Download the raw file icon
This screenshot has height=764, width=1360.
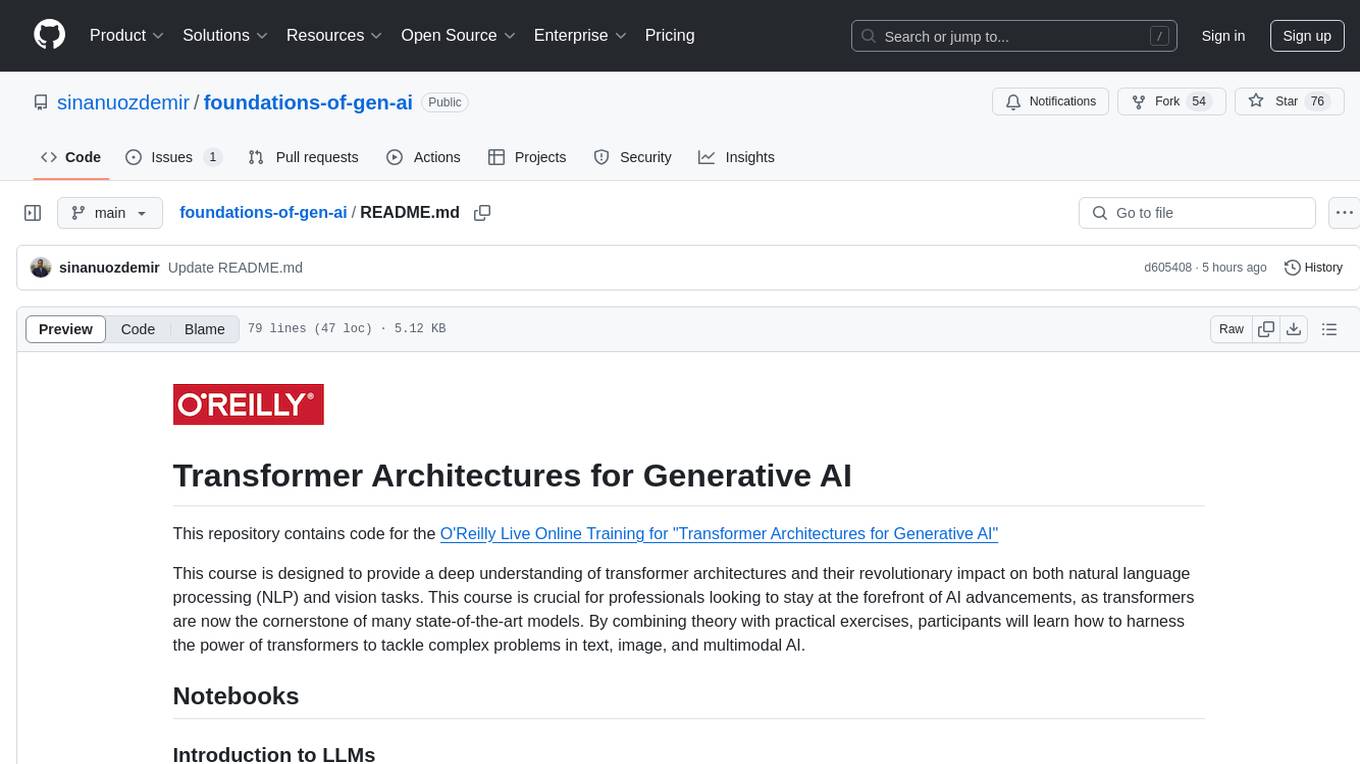tap(1293, 329)
